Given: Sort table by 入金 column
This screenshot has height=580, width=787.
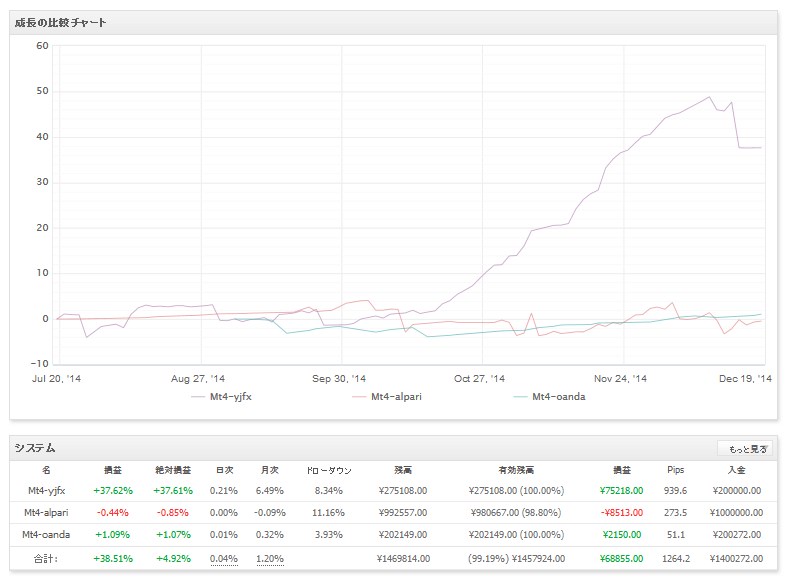Looking at the screenshot, I should (740, 468).
